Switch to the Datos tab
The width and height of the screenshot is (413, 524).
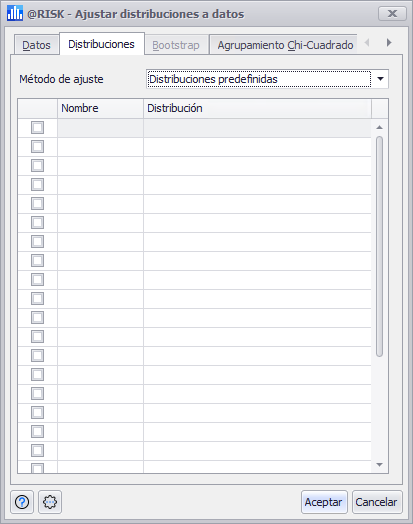pyautogui.click(x=36, y=45)
